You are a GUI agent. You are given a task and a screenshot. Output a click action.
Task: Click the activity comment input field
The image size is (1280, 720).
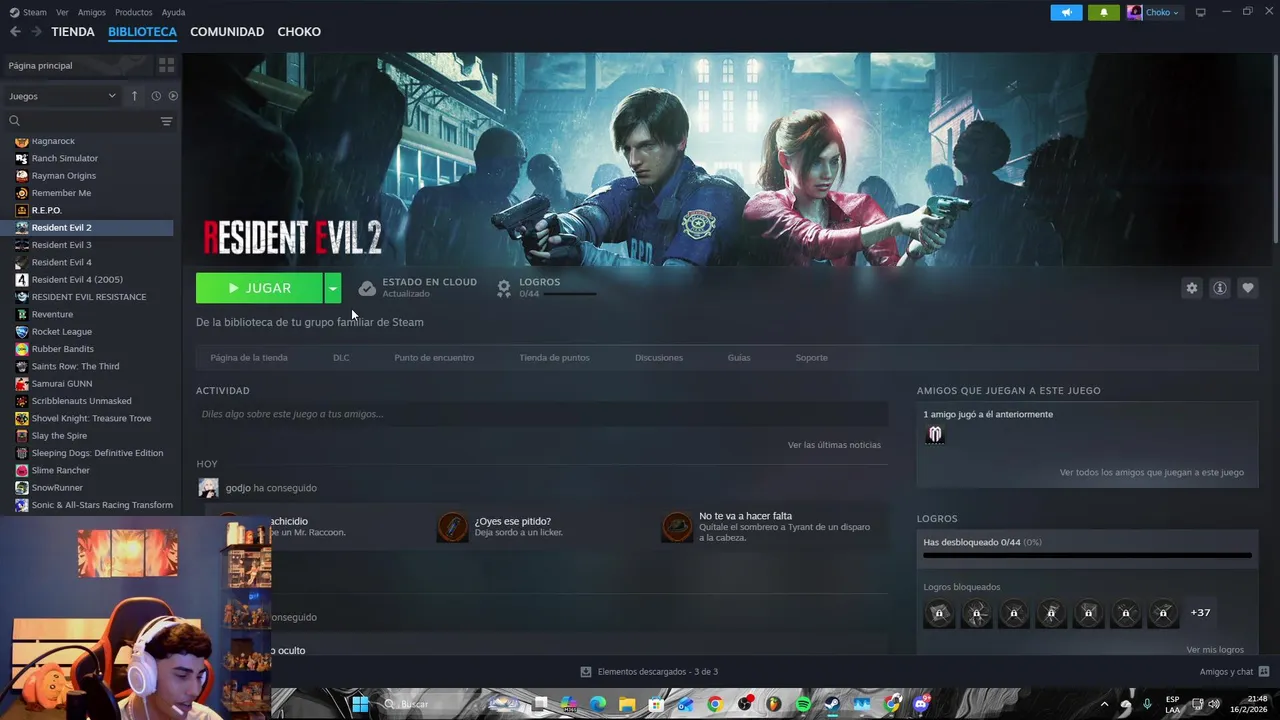(x=542, y=414)
